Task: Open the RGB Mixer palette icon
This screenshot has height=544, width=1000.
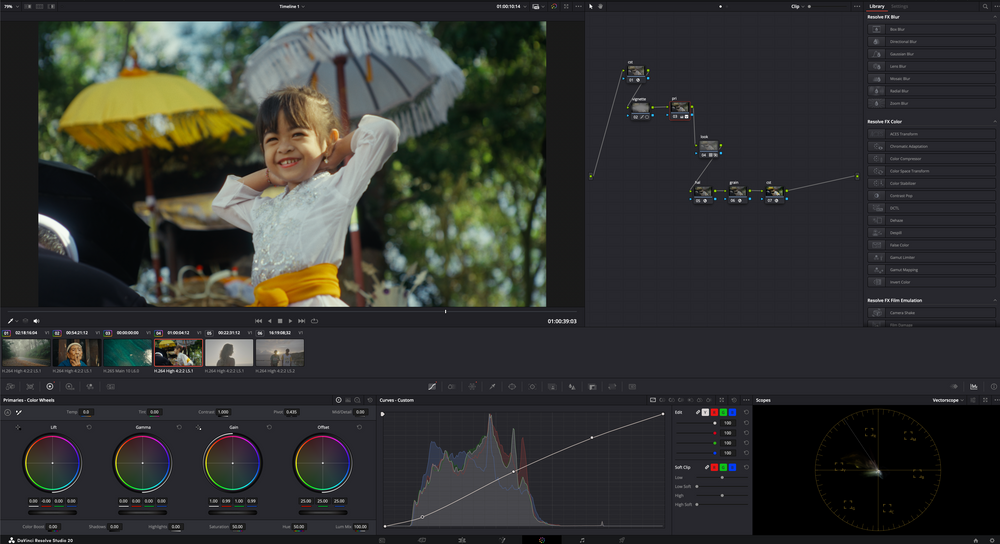Action: coord(90,386)
